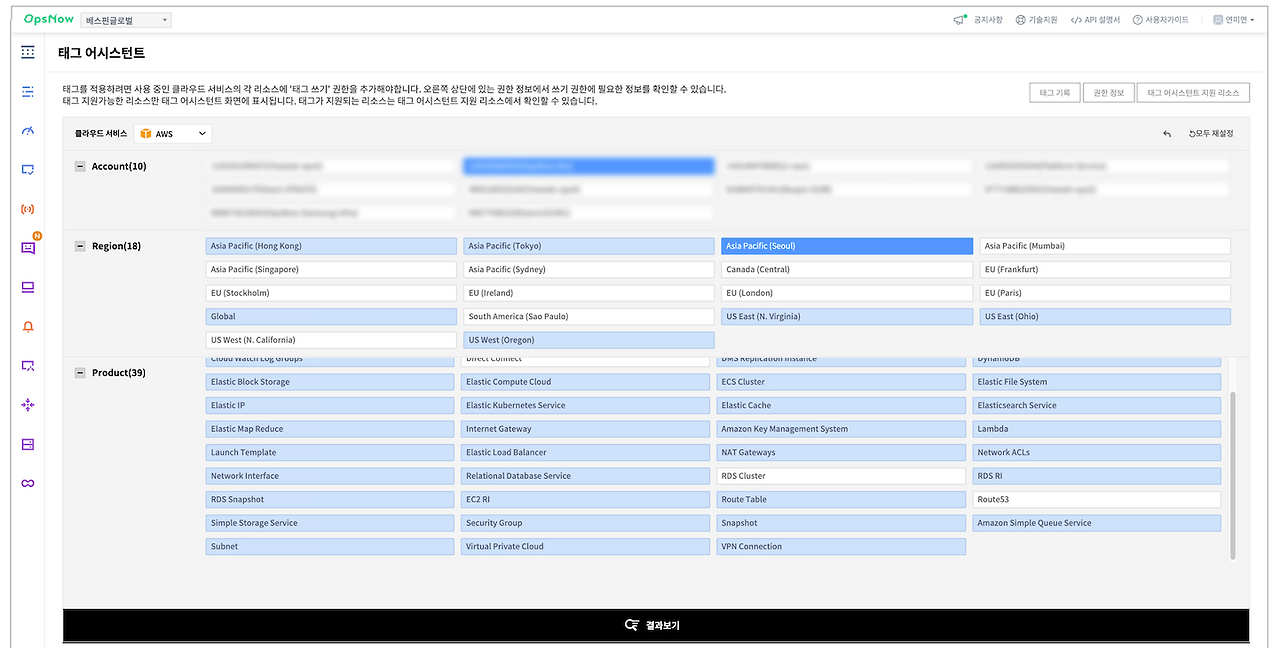Viewport: 1280px width, 648px height.
Task: Open the orange bell alert sidebar icon
Action: (x=28, y=326)
